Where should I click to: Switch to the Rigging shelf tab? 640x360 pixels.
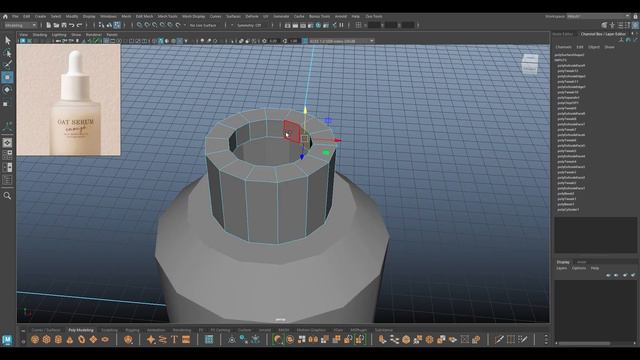click(132, 330)
